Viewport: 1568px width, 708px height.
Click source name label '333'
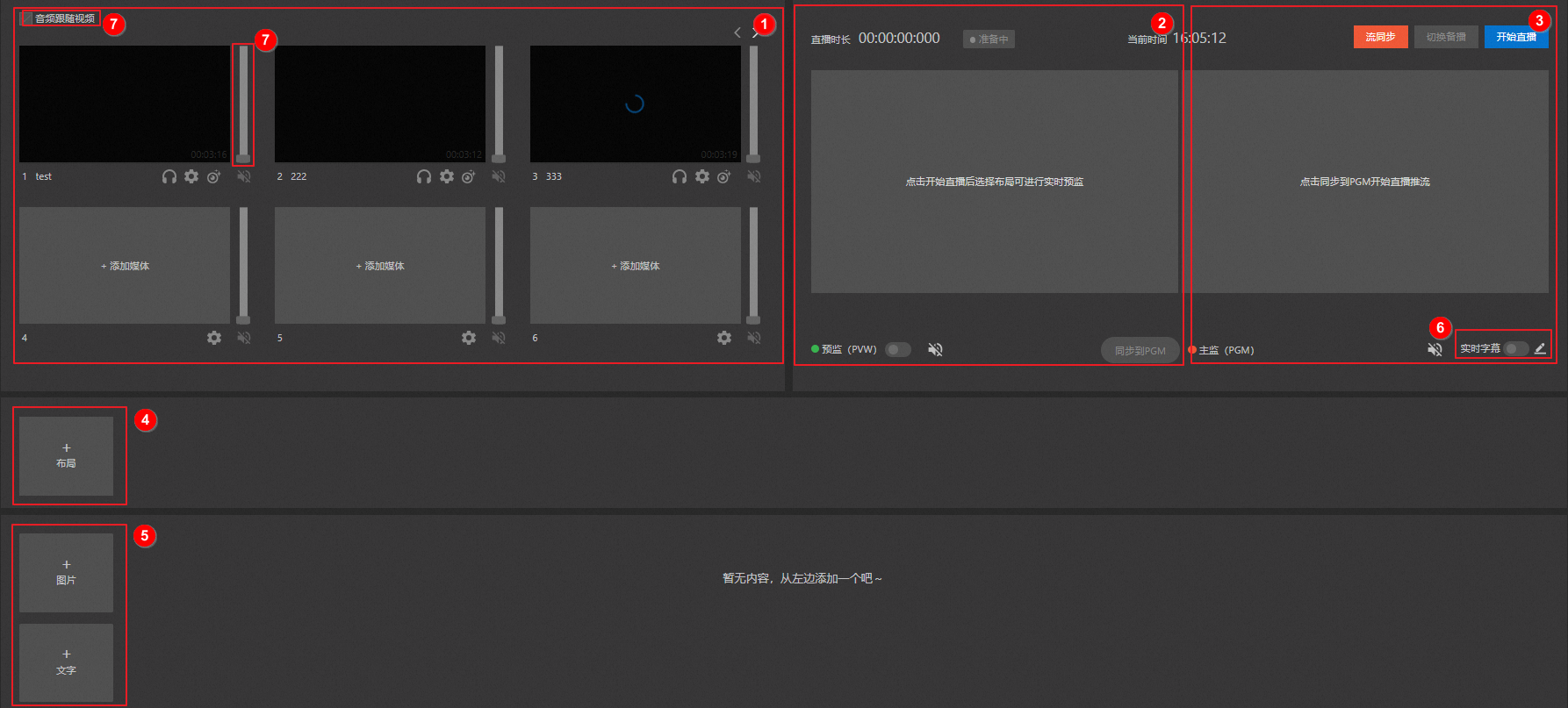pyautogui.click(x=554, y=176)
